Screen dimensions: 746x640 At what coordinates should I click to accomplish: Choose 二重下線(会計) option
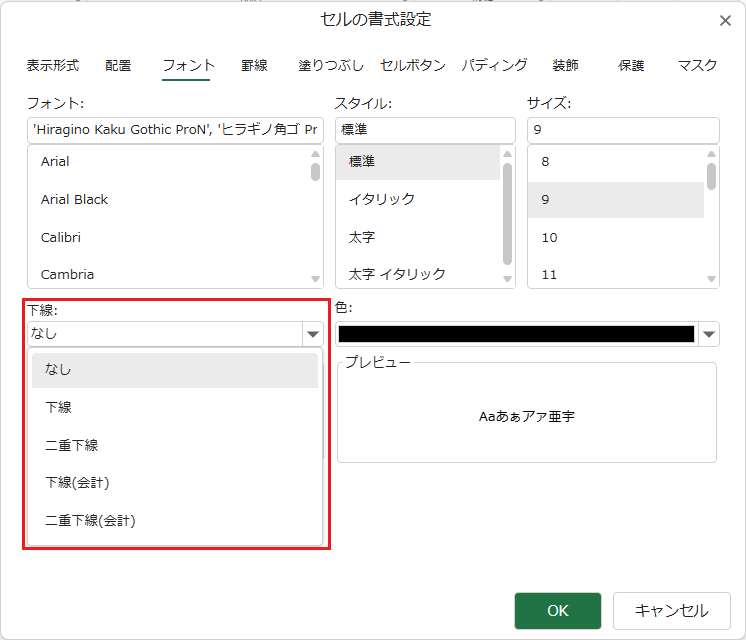(175, 521)
